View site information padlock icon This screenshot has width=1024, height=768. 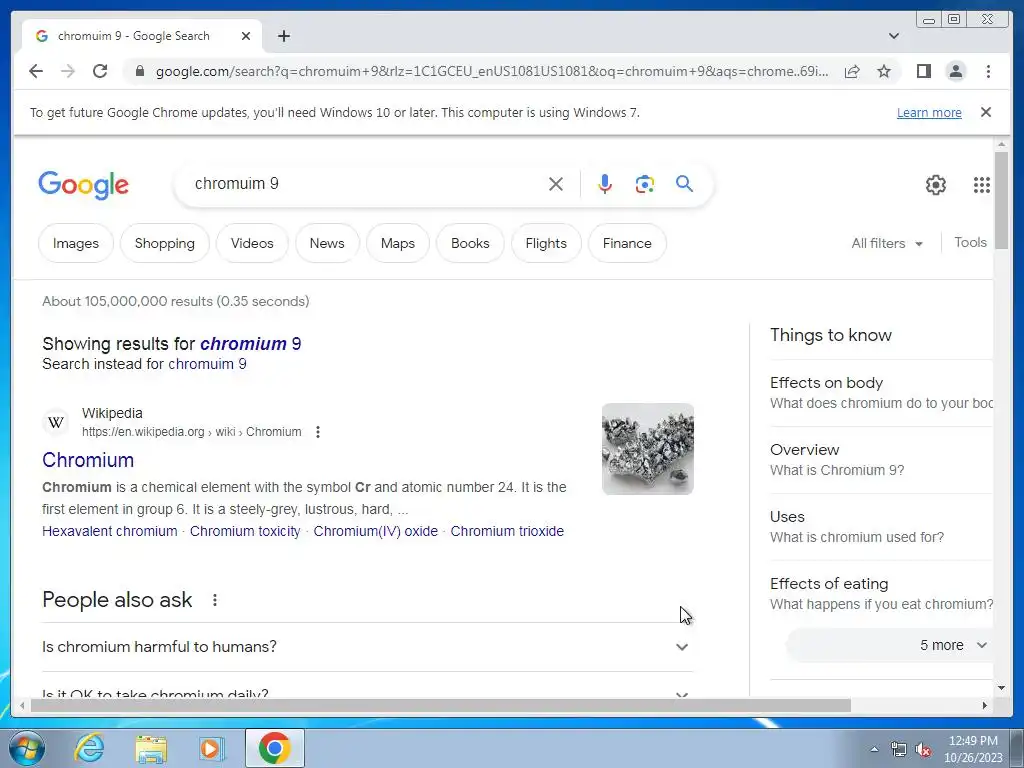point(139,71)
